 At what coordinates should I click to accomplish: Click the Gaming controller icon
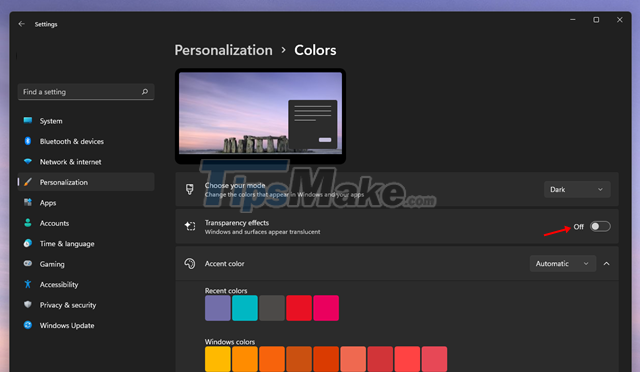28,263
